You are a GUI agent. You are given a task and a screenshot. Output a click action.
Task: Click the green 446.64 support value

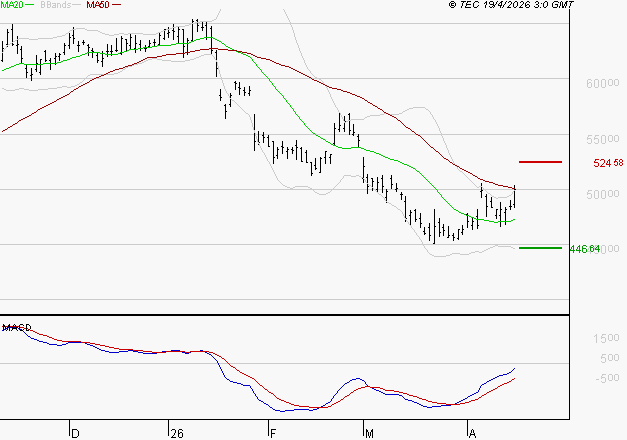585,249
